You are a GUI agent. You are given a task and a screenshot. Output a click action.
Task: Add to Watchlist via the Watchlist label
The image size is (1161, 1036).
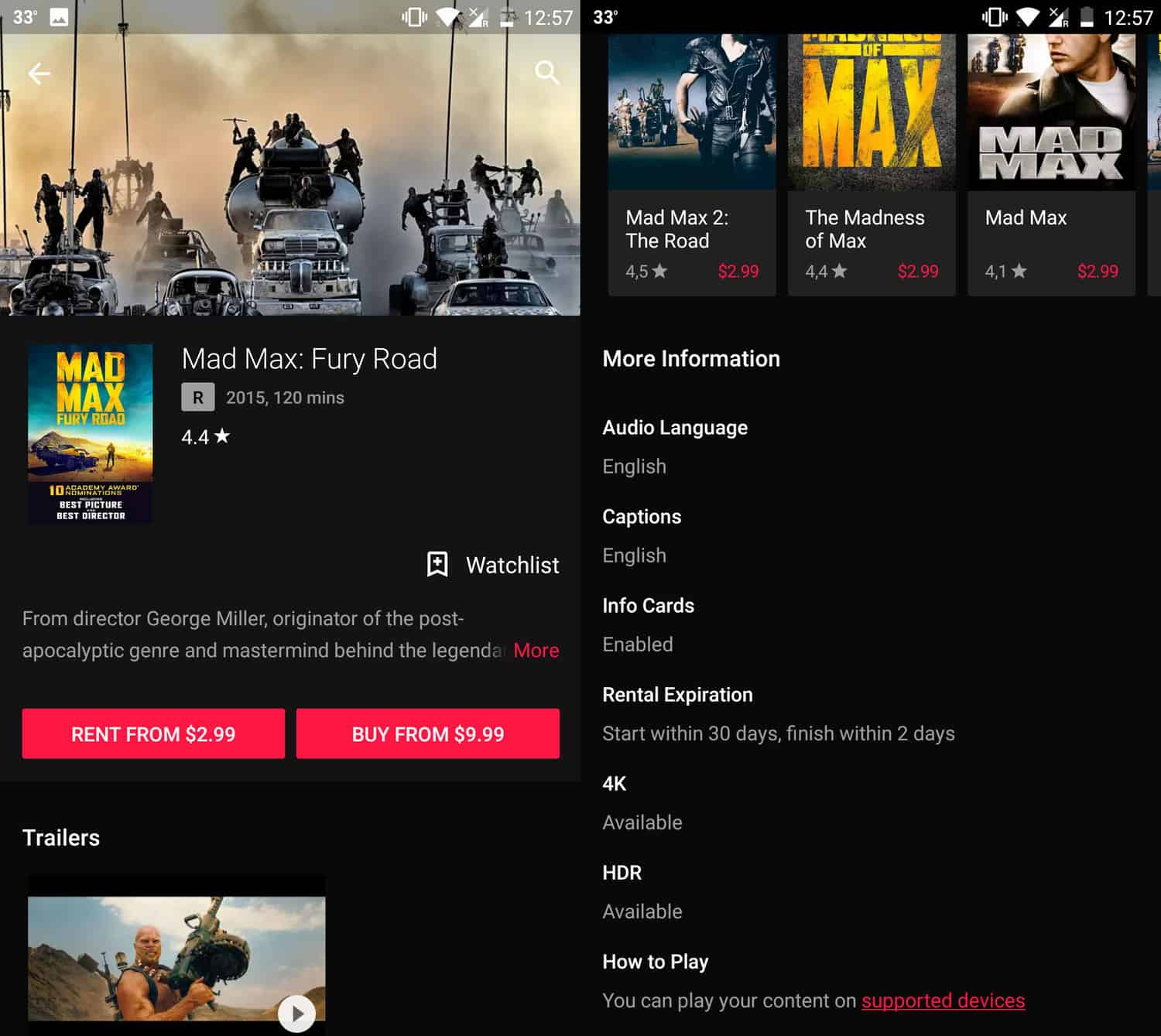tap(512, 565)
